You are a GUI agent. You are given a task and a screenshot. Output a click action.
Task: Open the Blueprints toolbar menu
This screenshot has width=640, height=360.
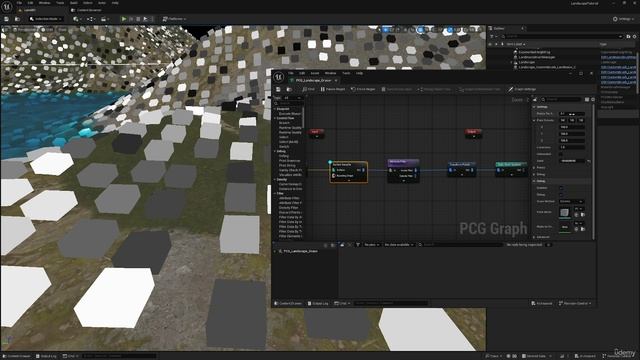pyautogui.click(x=90, y=19)
